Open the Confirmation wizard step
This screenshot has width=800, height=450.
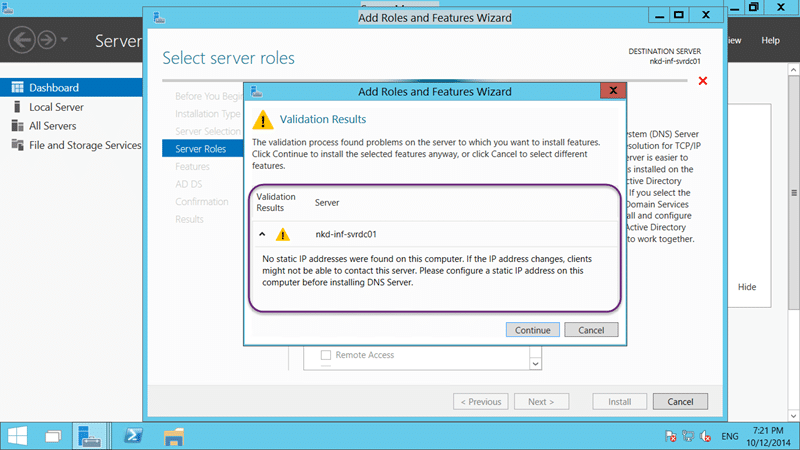pos(202,202)
